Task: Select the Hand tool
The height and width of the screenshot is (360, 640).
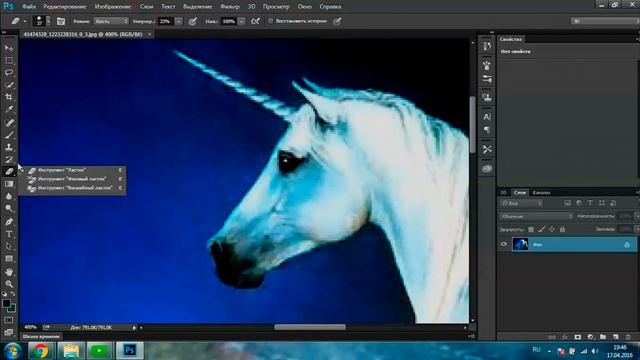Action: (x=9, y=272)
